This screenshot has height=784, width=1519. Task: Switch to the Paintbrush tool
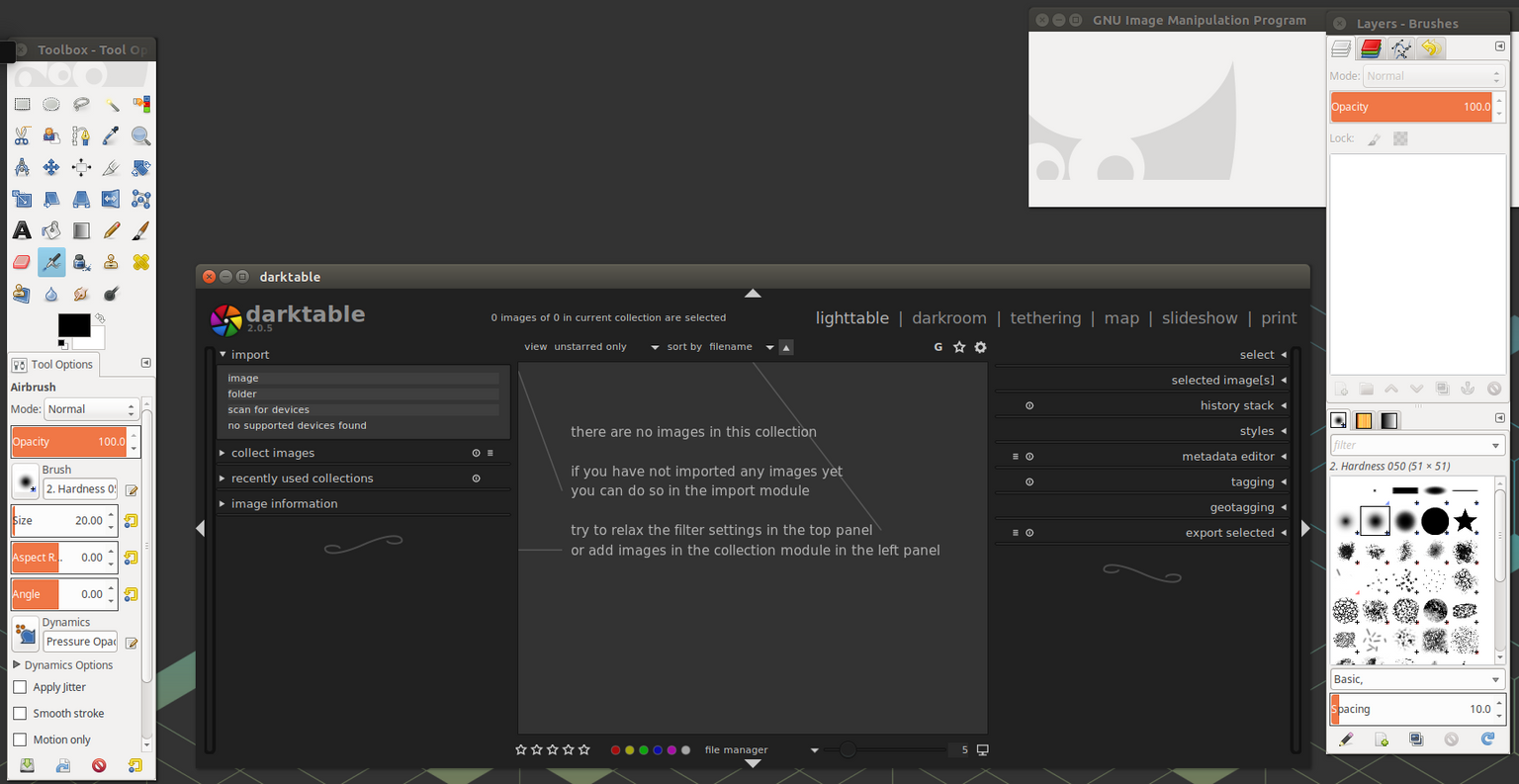(140, 230)
